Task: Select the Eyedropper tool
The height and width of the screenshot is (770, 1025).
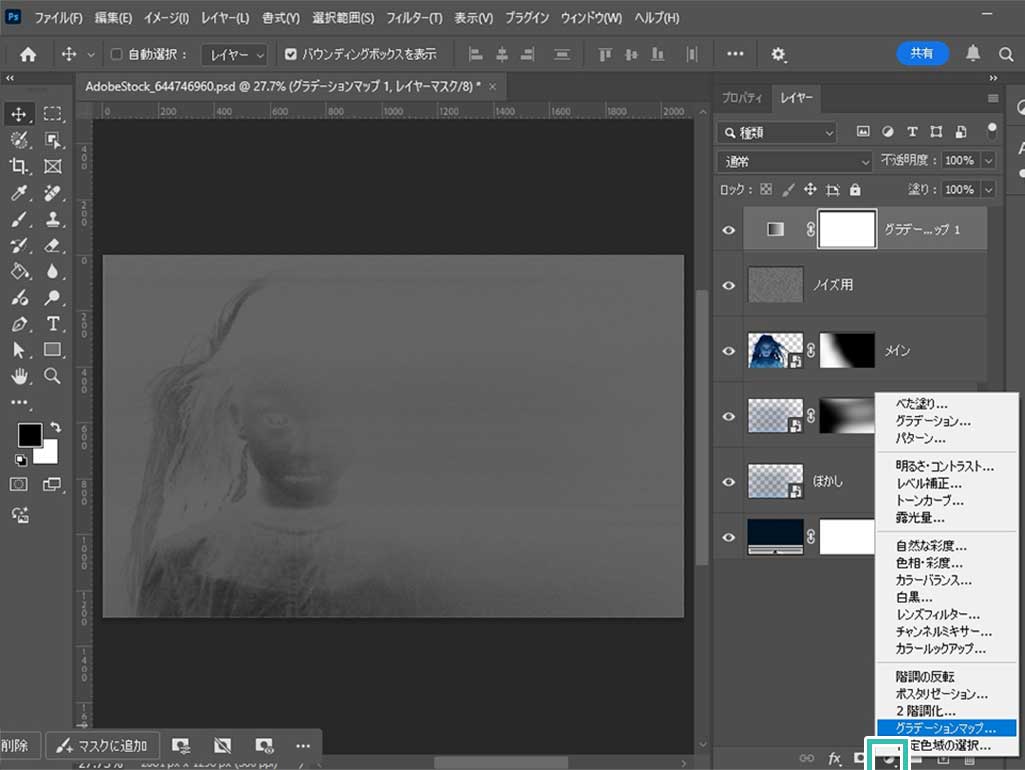Action: pyautogui.click(x=19, y=193)
